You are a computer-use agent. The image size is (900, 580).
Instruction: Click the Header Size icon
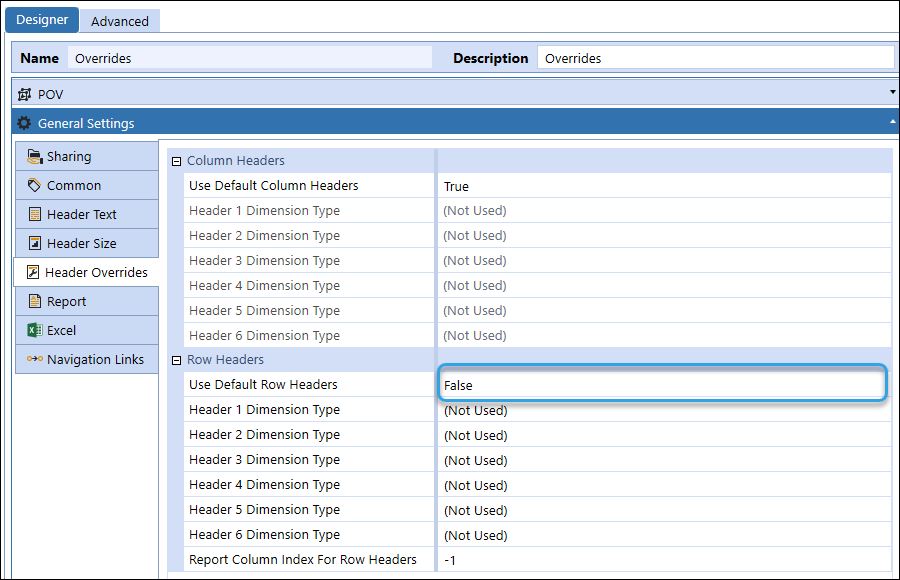point(35,243)
